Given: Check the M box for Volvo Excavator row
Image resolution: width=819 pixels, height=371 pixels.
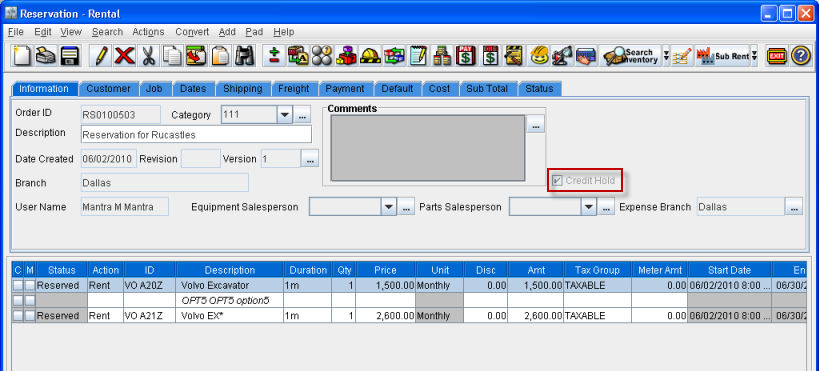Looking at the screenshot, I should 30,286.
